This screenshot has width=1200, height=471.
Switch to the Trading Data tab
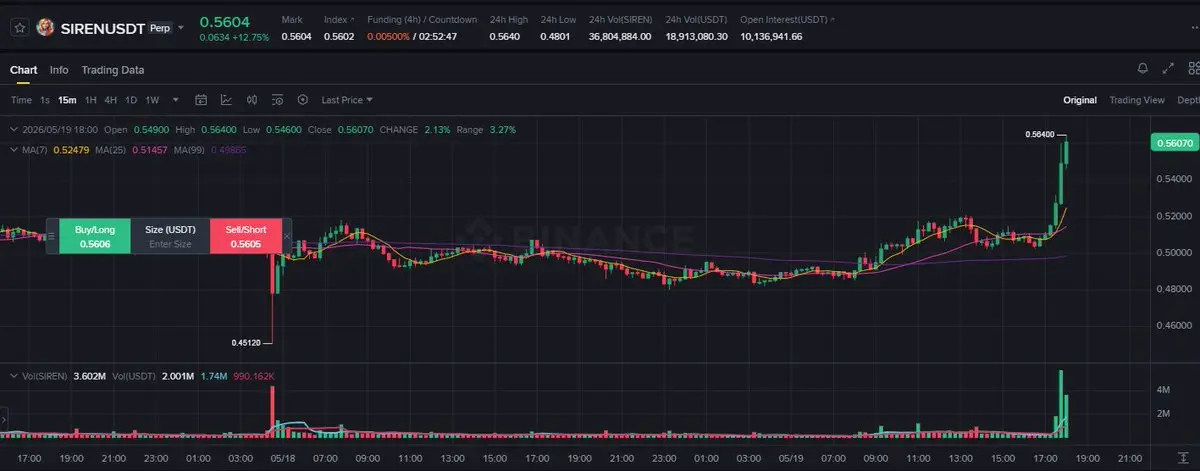[113, 70]
